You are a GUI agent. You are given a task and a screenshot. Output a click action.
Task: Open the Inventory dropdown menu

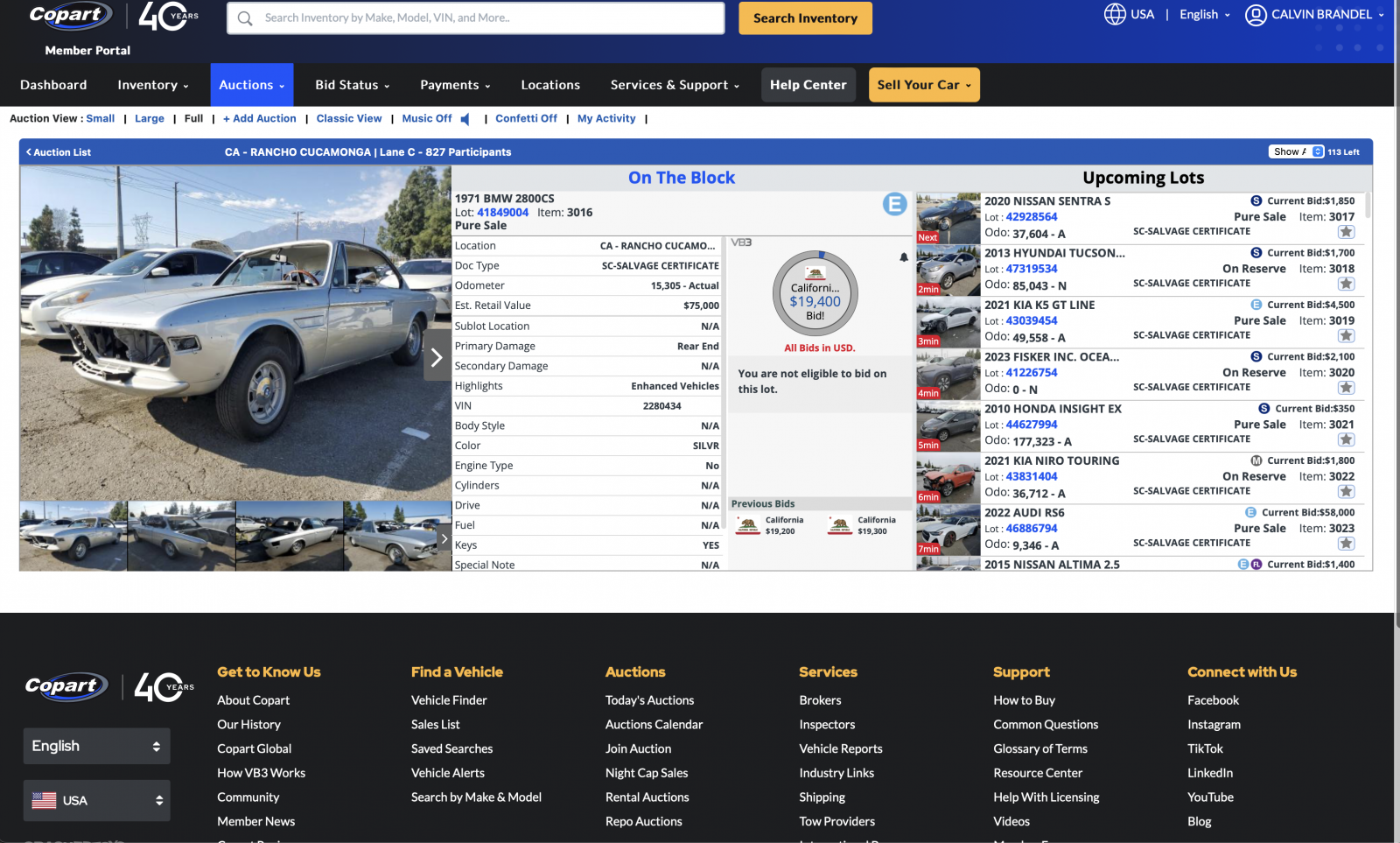153,85
